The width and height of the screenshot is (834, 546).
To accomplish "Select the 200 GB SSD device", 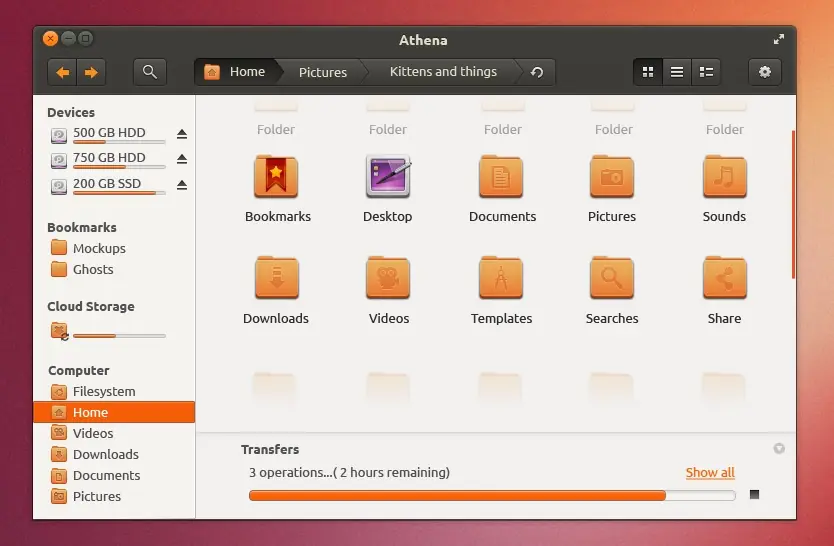I will pyautogui.click(x=108, y=186).
